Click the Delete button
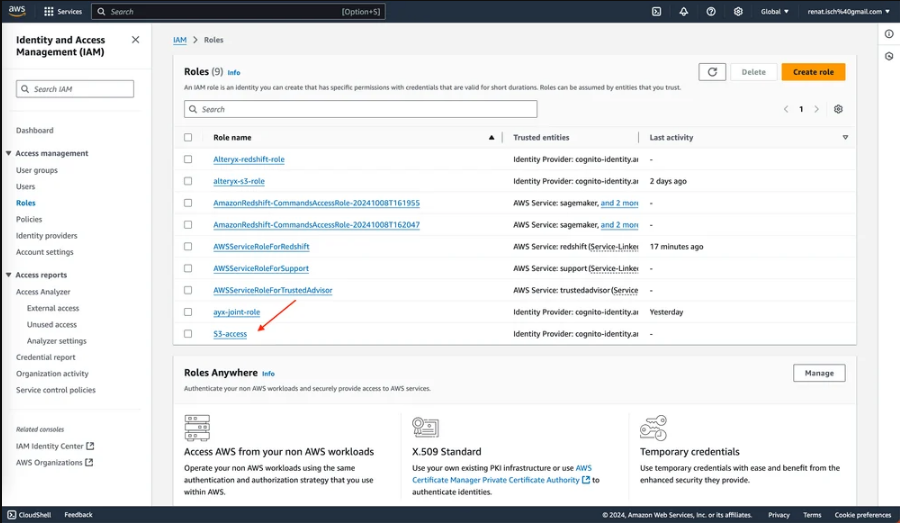 click(x=753, y=72)
